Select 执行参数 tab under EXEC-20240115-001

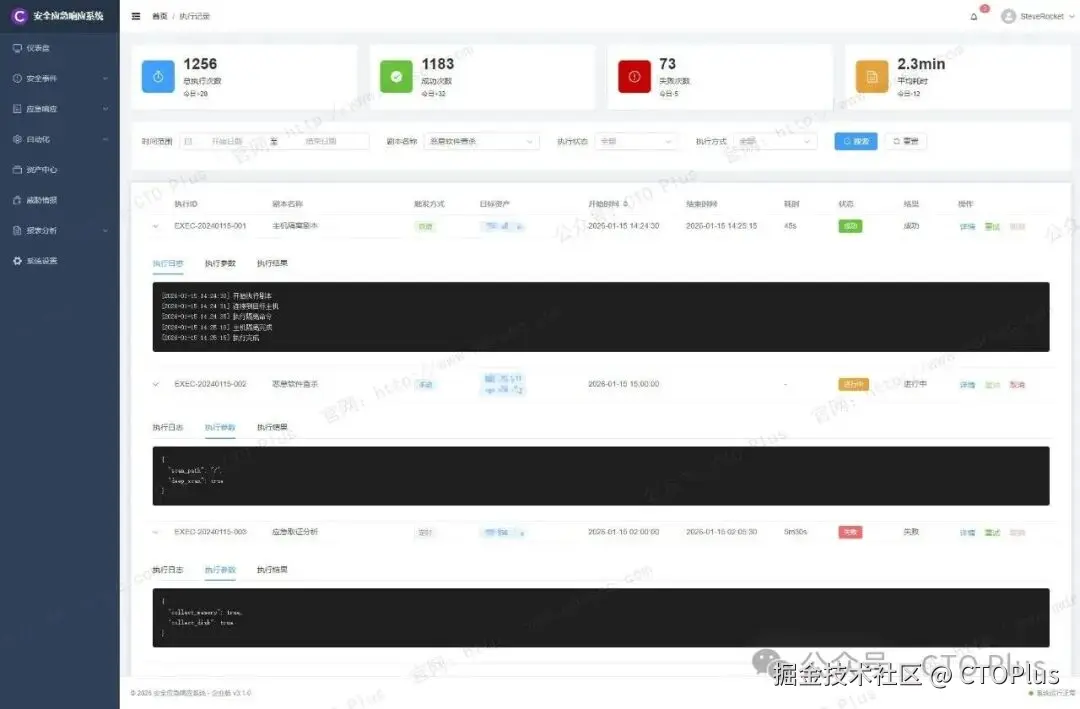(x=220, y=263)
